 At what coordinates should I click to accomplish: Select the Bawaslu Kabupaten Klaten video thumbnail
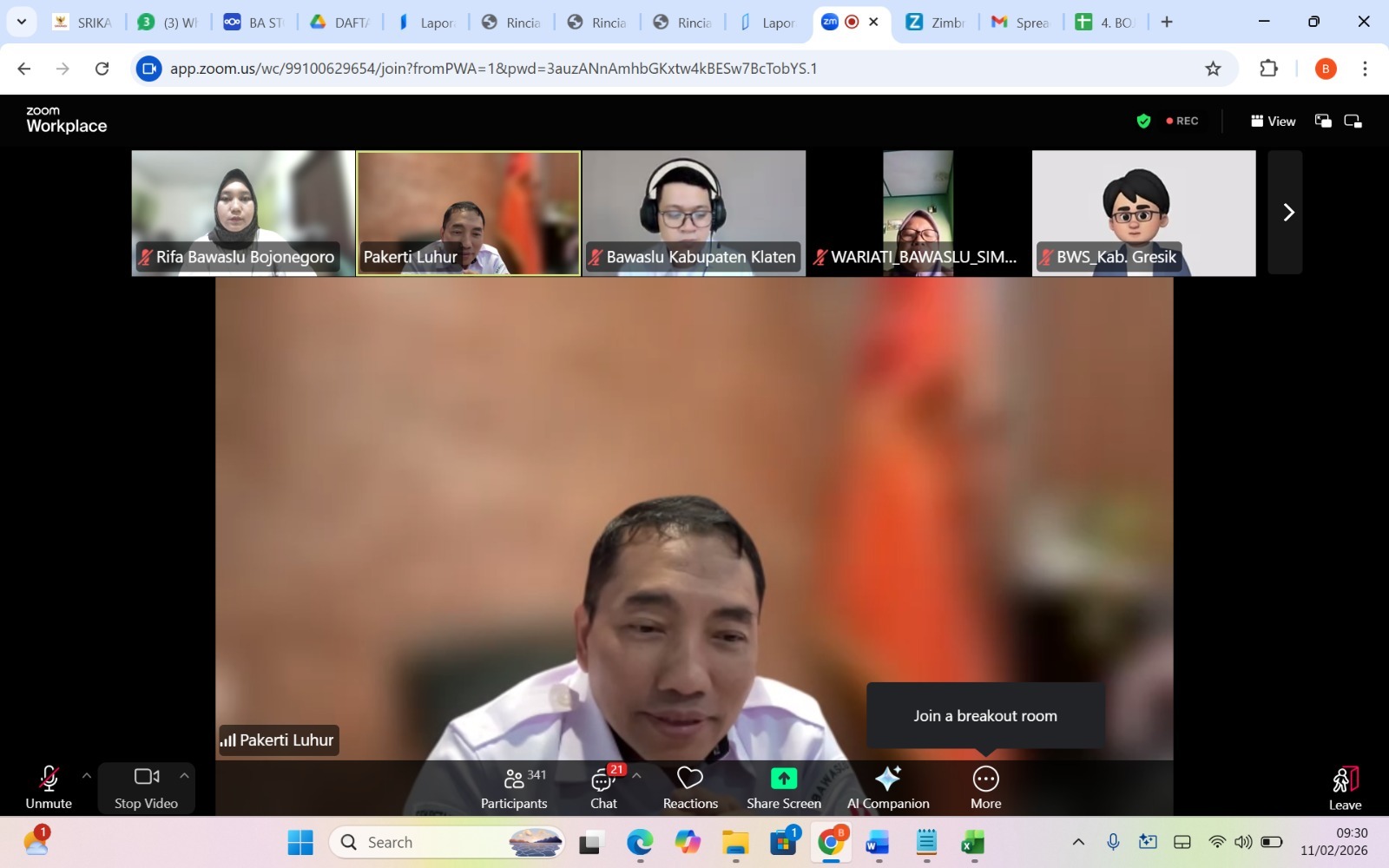click(694, 213)
